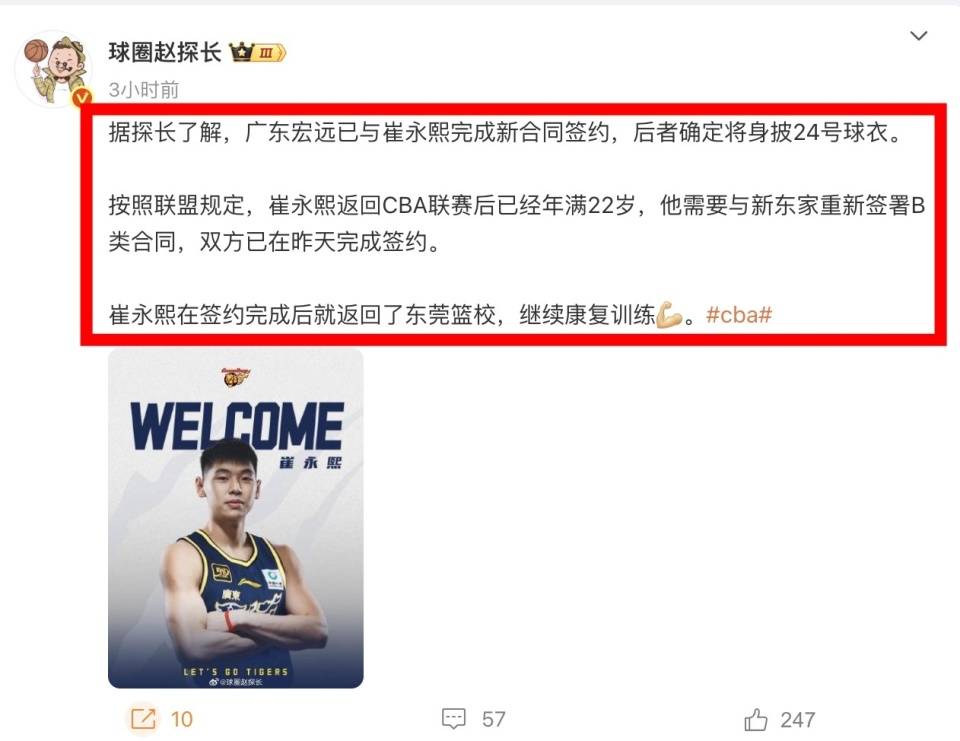
Task: Open the post options chevron dropdown
Action: pos(918,36)
